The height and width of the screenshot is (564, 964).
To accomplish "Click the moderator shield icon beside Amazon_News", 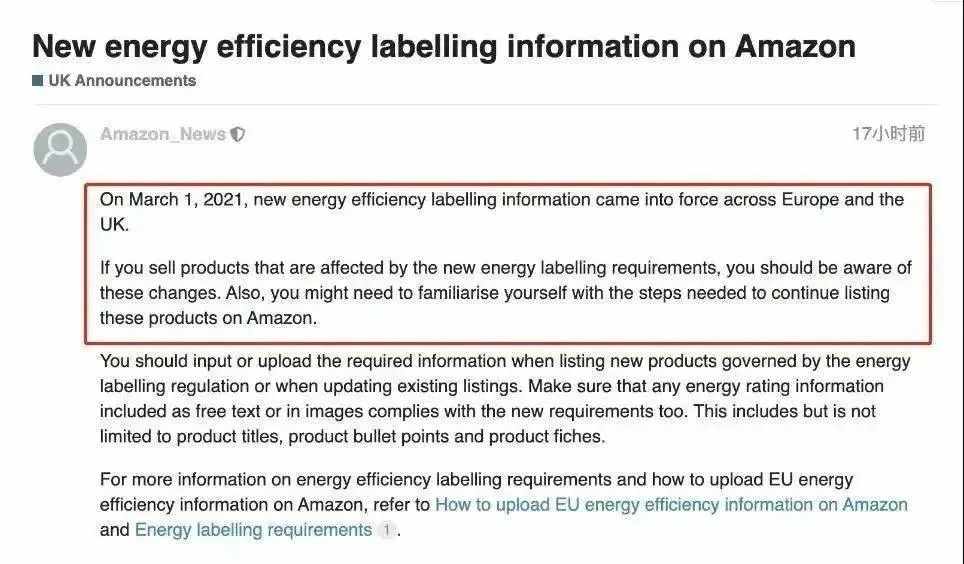I will click(238, 134).
